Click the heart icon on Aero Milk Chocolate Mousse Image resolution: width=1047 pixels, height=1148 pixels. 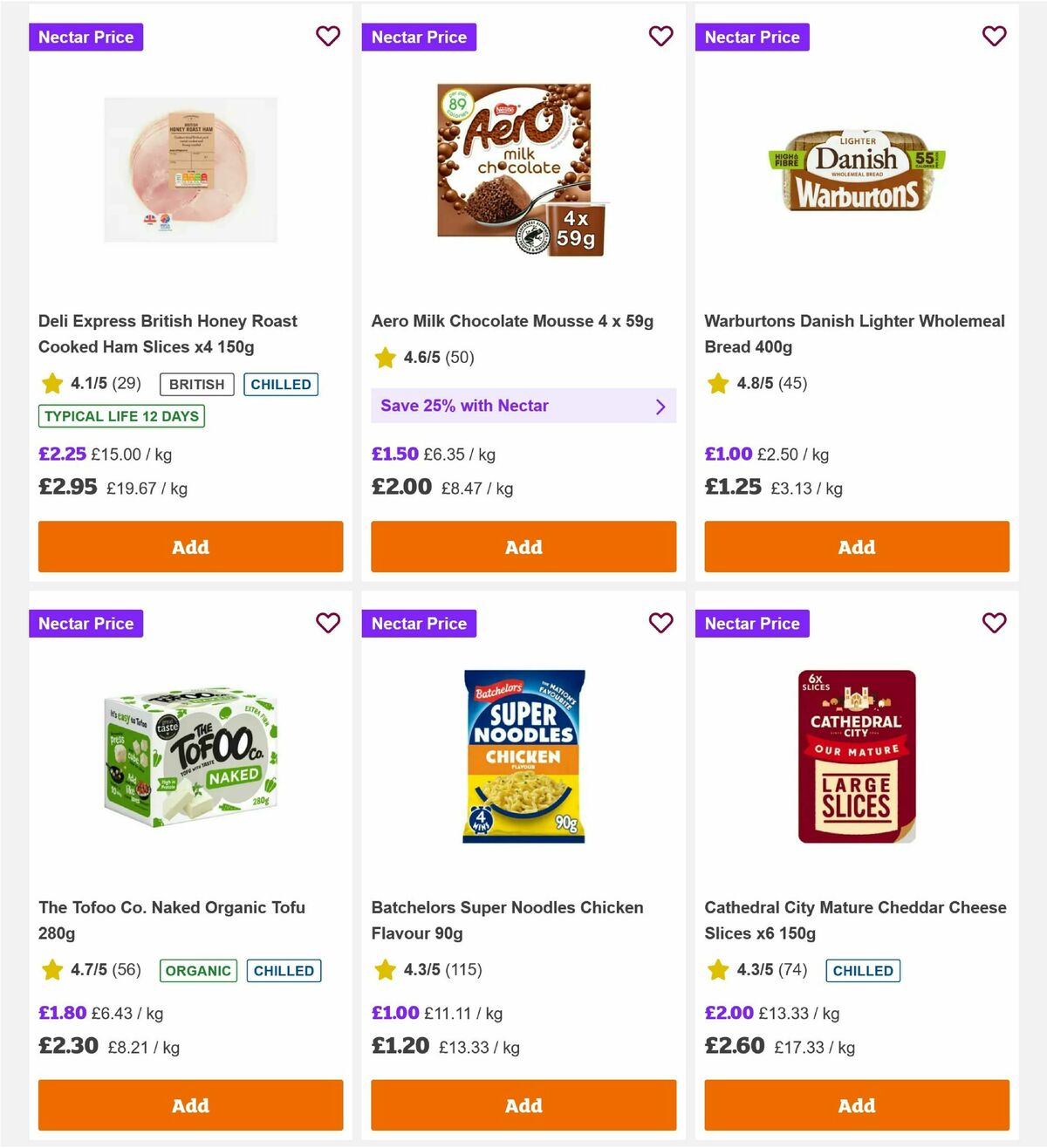pyautogui.click(x=661, y=37)
